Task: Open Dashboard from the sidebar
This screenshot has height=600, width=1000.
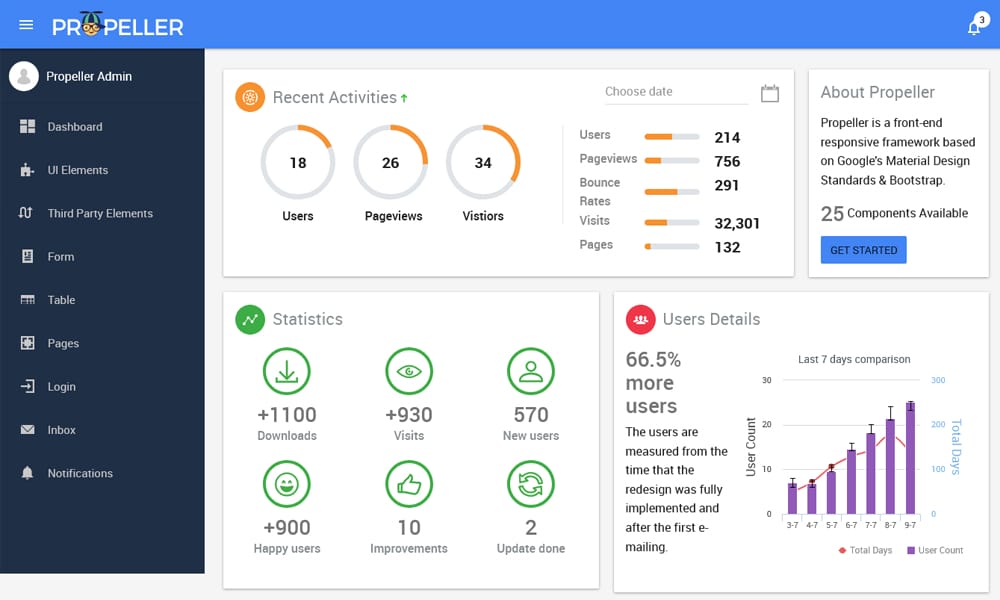Action: pyautogui.click(x=74, y=127)
